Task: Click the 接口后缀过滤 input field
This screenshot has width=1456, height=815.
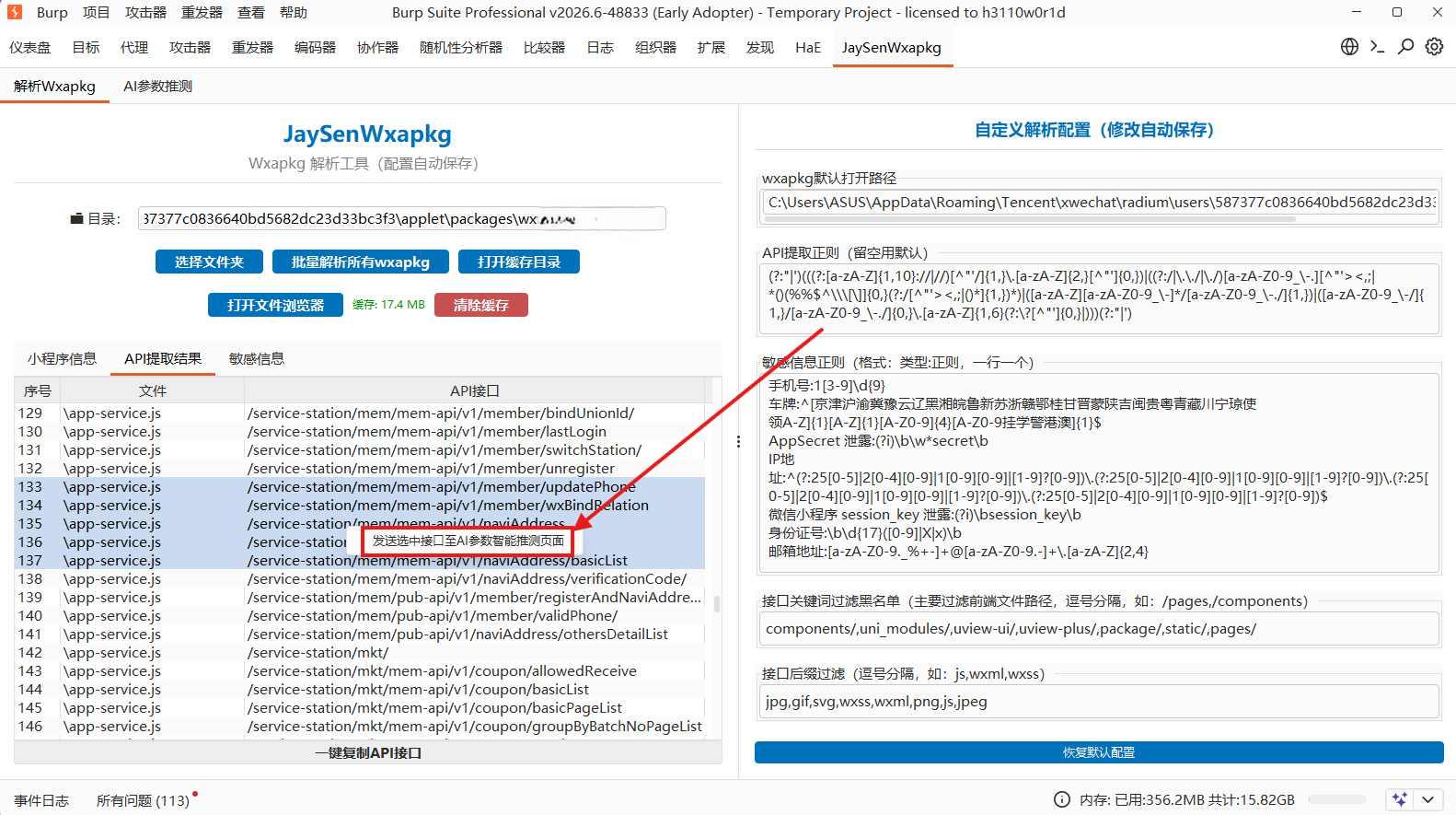Action: click(1100, 702)
